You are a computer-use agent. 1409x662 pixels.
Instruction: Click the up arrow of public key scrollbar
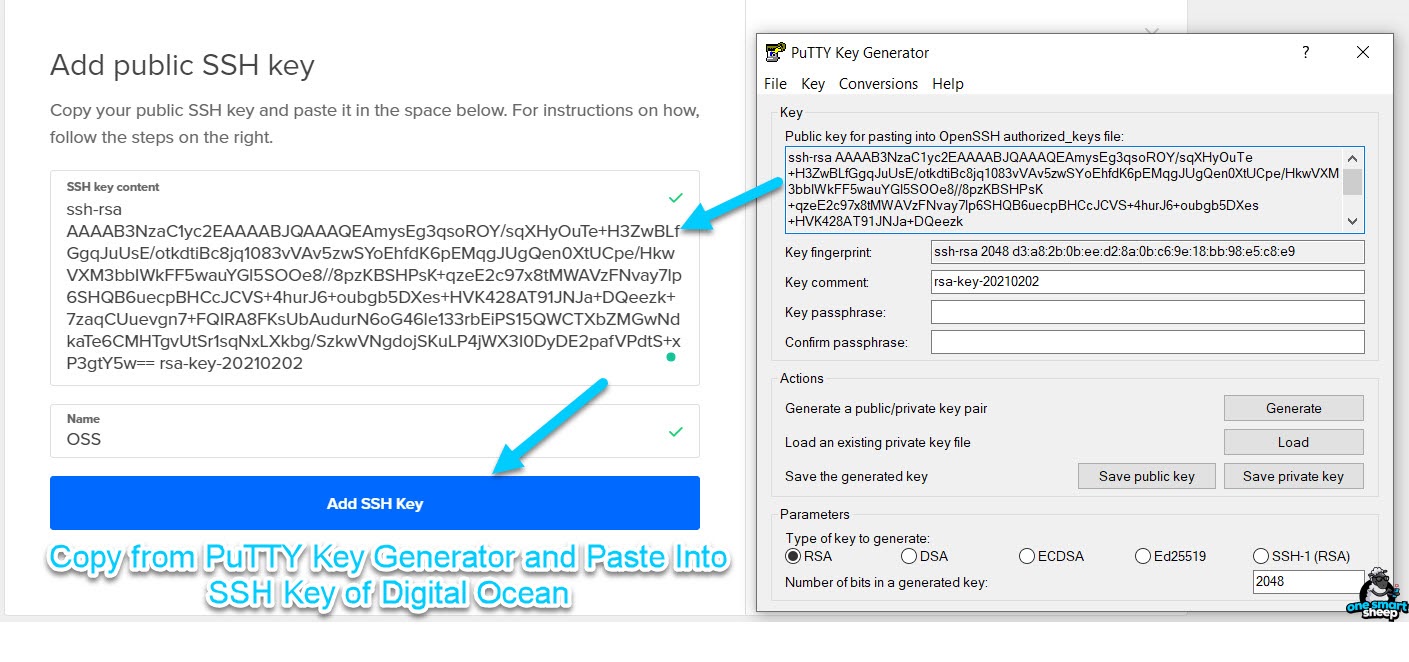(x=1353, y=158)
